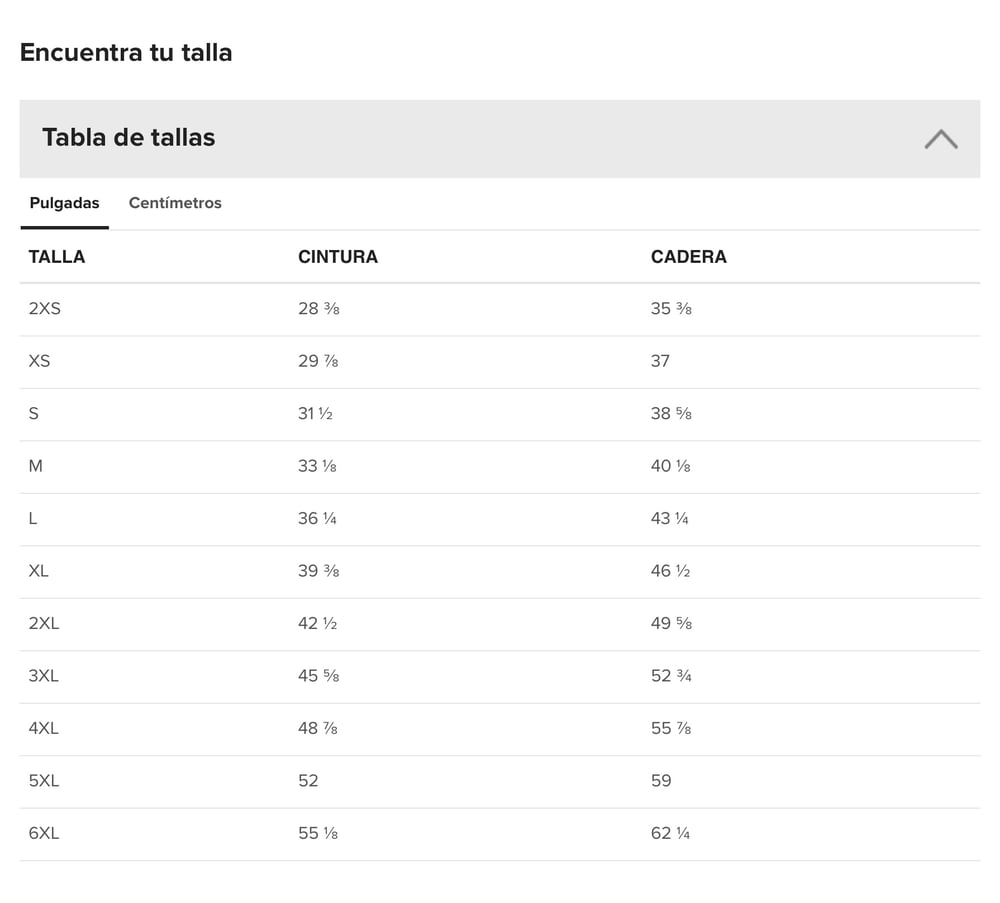Screen dimensions: 1000x903
Task: Click the 3XL size row label
Action: tap(44, 676)
